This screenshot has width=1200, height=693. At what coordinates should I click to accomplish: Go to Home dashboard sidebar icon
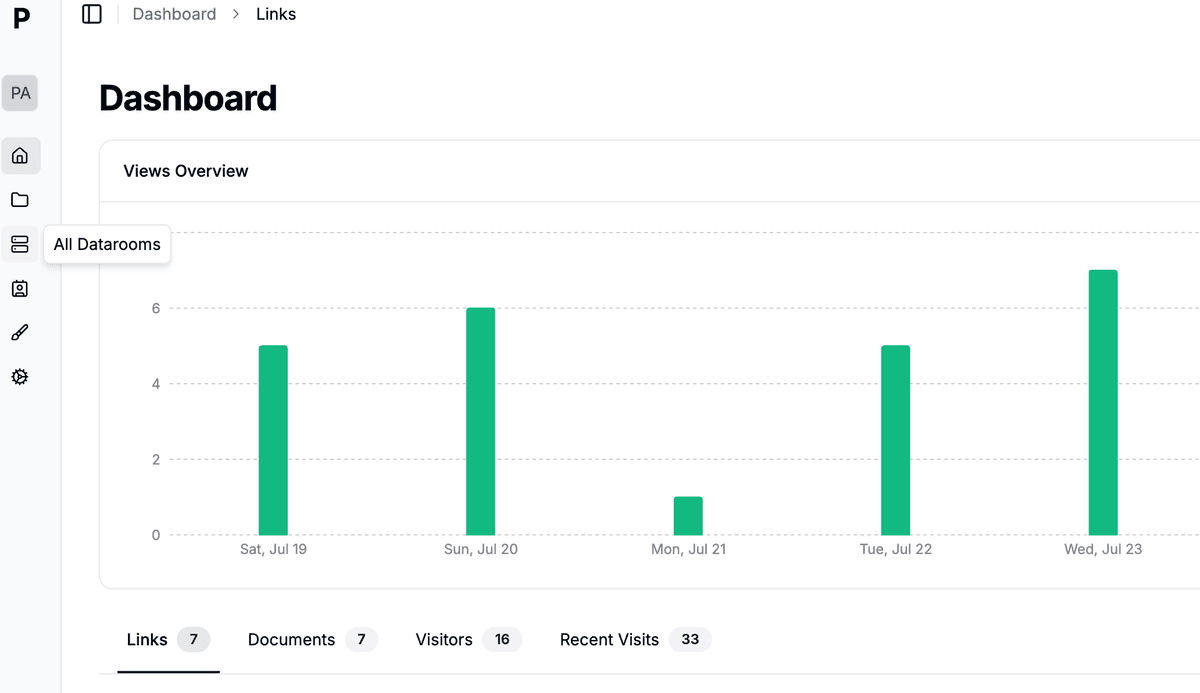click(20, 156)
